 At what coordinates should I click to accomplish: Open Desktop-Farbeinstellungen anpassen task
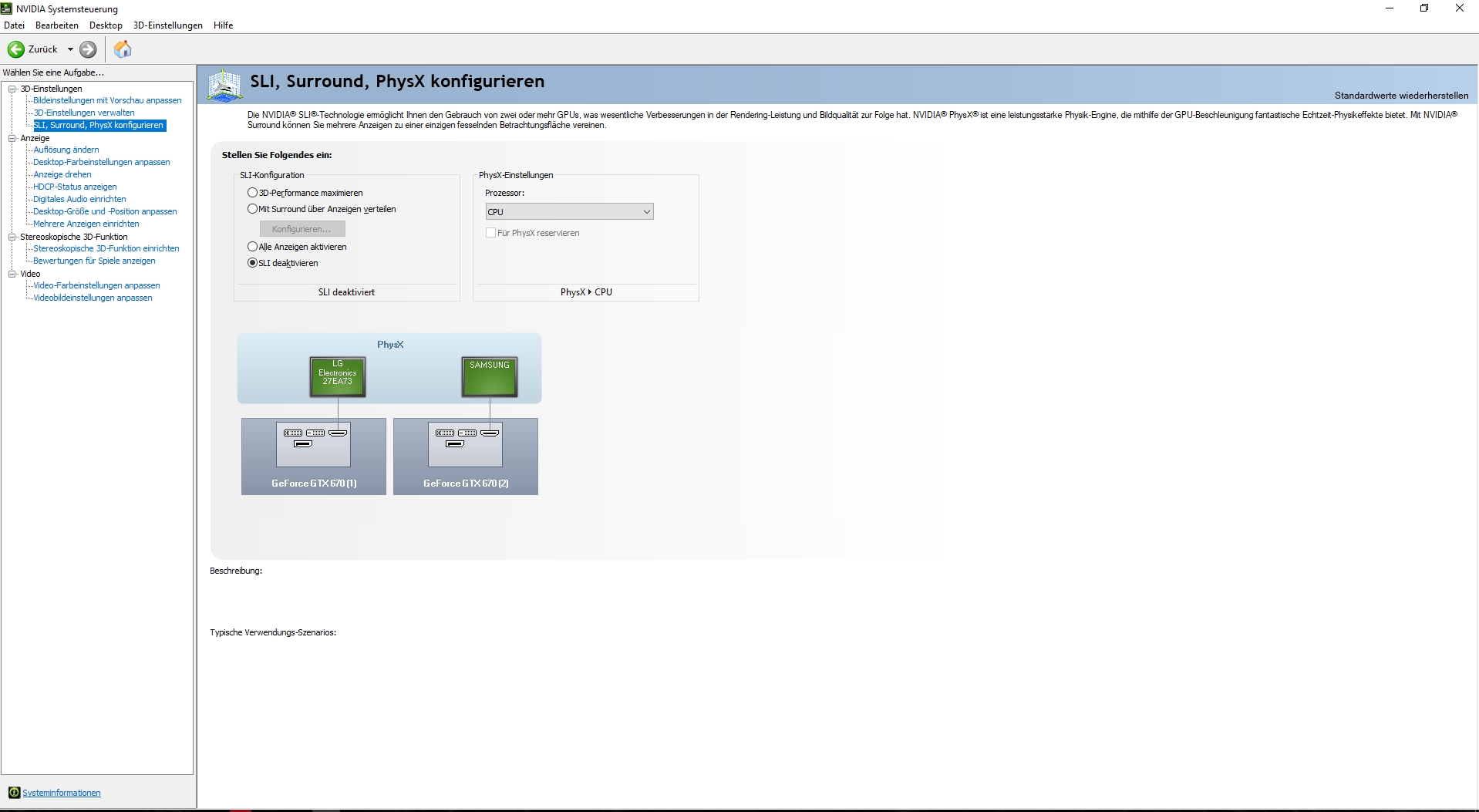102,162
